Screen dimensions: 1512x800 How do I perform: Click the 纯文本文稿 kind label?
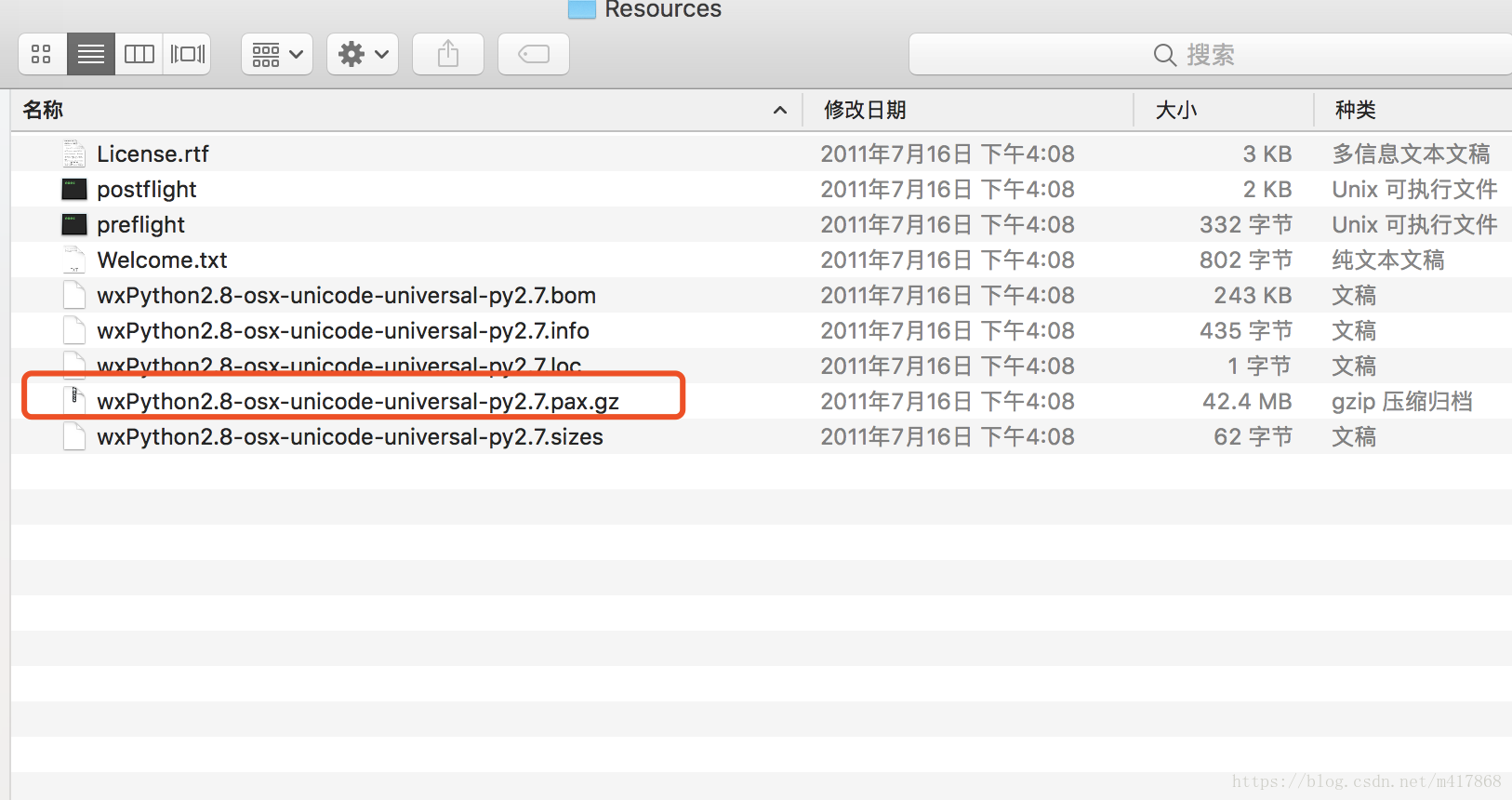pos(1388,260)
